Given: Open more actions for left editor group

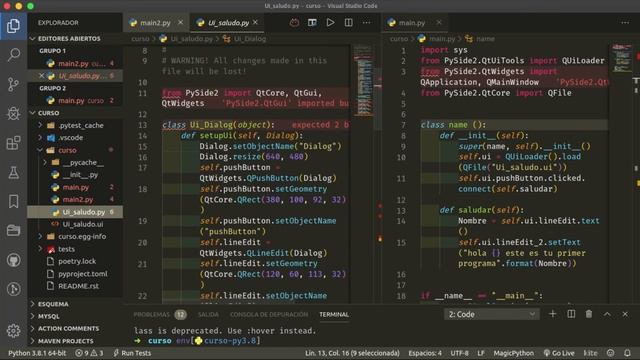Looking at the screenshot, I should [367, 23].
